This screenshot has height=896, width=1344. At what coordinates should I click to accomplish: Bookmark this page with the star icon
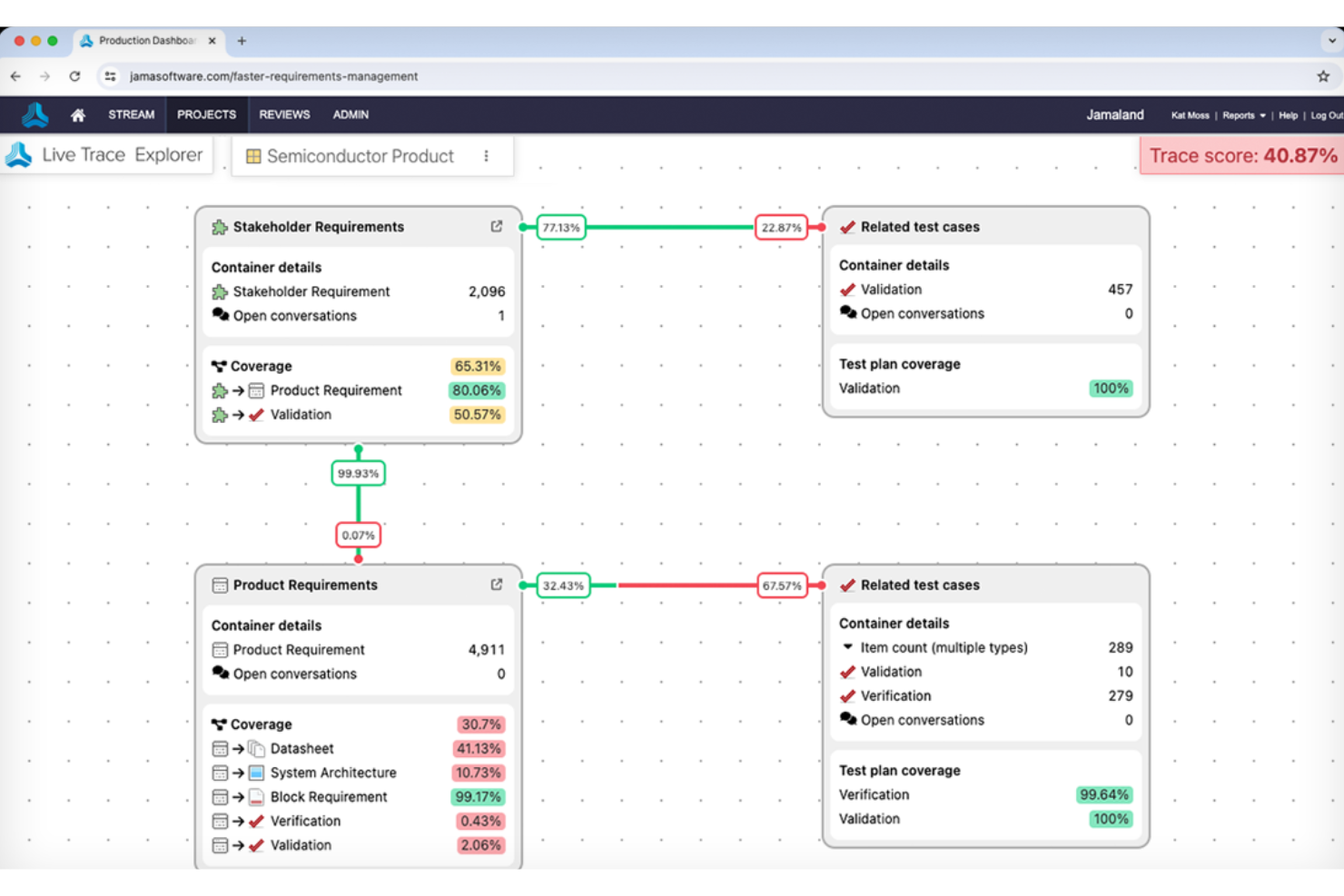[x=1323, y=76]
